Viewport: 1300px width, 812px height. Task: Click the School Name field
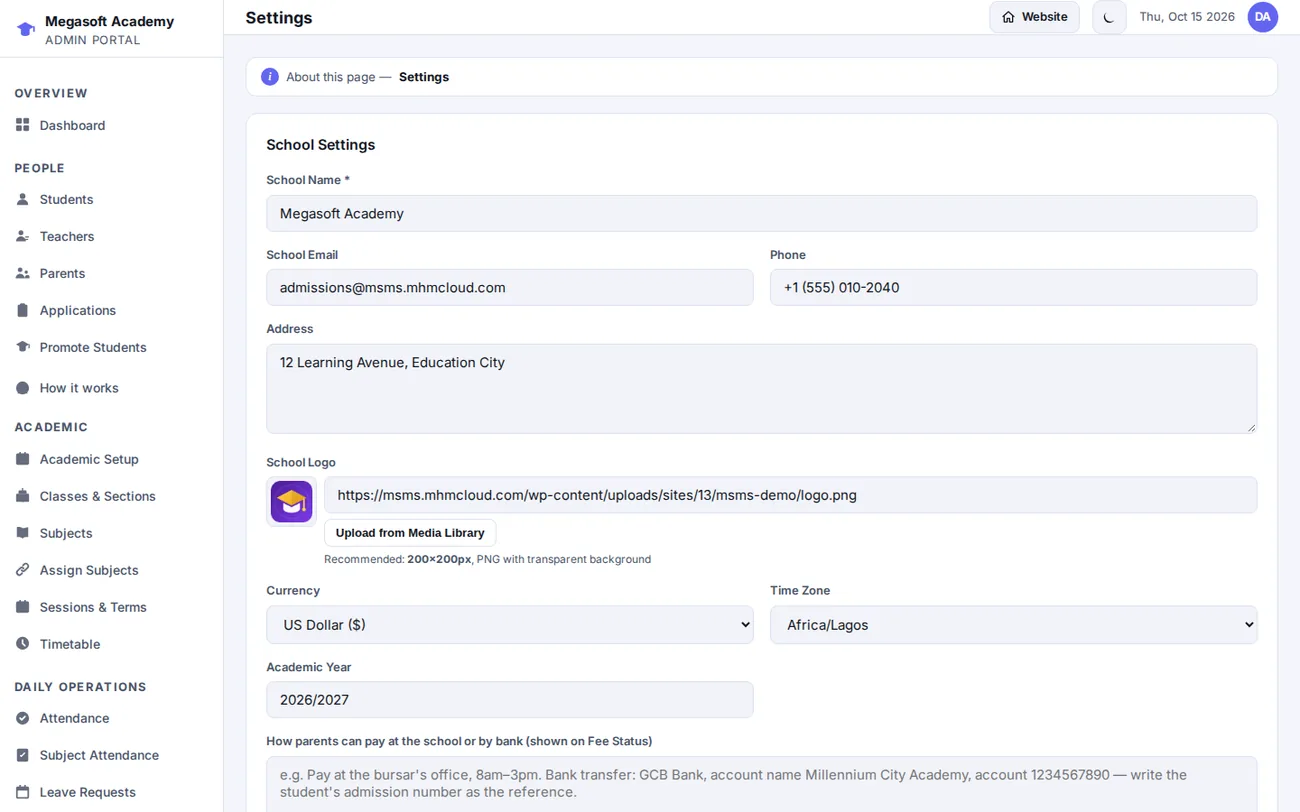click(x=761, y=214)
